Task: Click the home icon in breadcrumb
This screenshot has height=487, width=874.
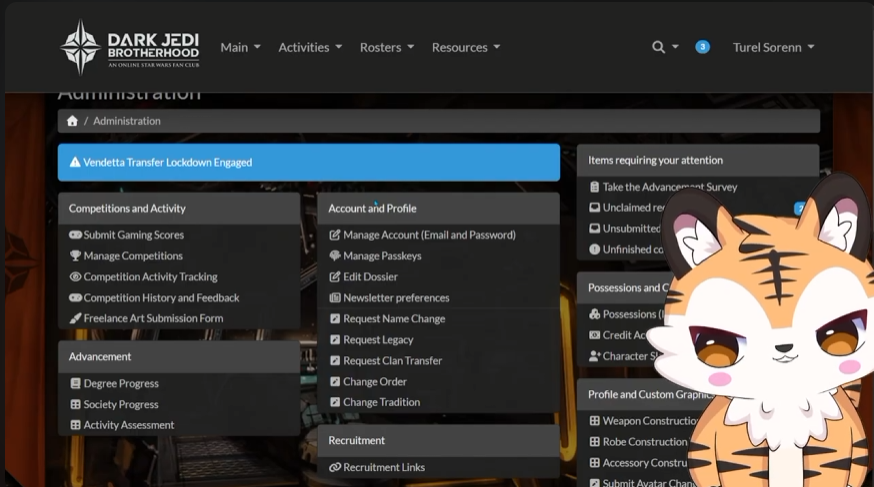Action: (72, 121)
